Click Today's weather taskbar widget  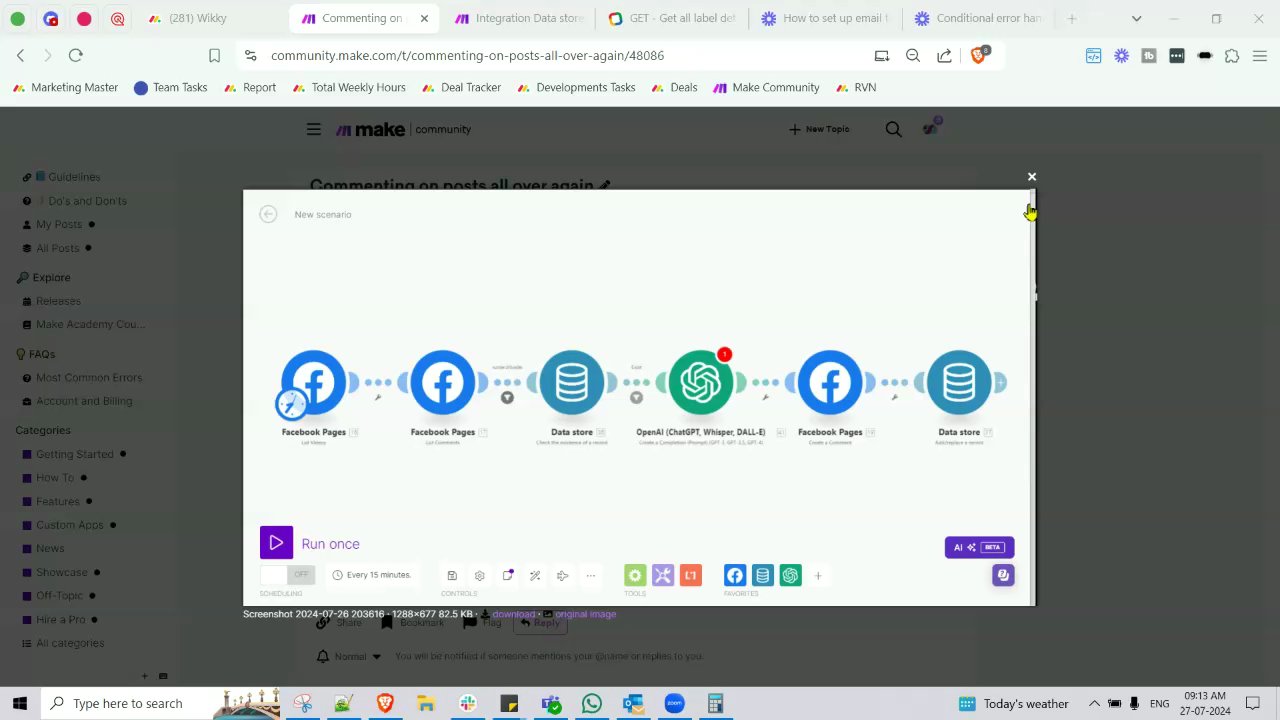(1013, 703)
